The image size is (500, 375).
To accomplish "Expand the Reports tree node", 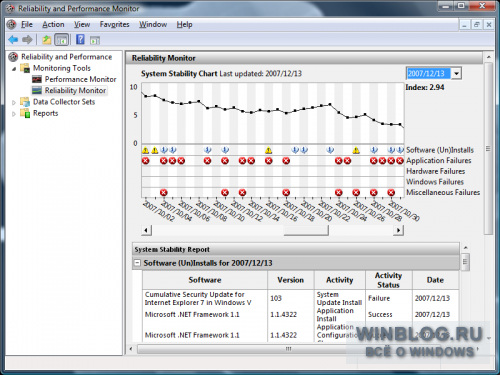I will pos(14,114).
